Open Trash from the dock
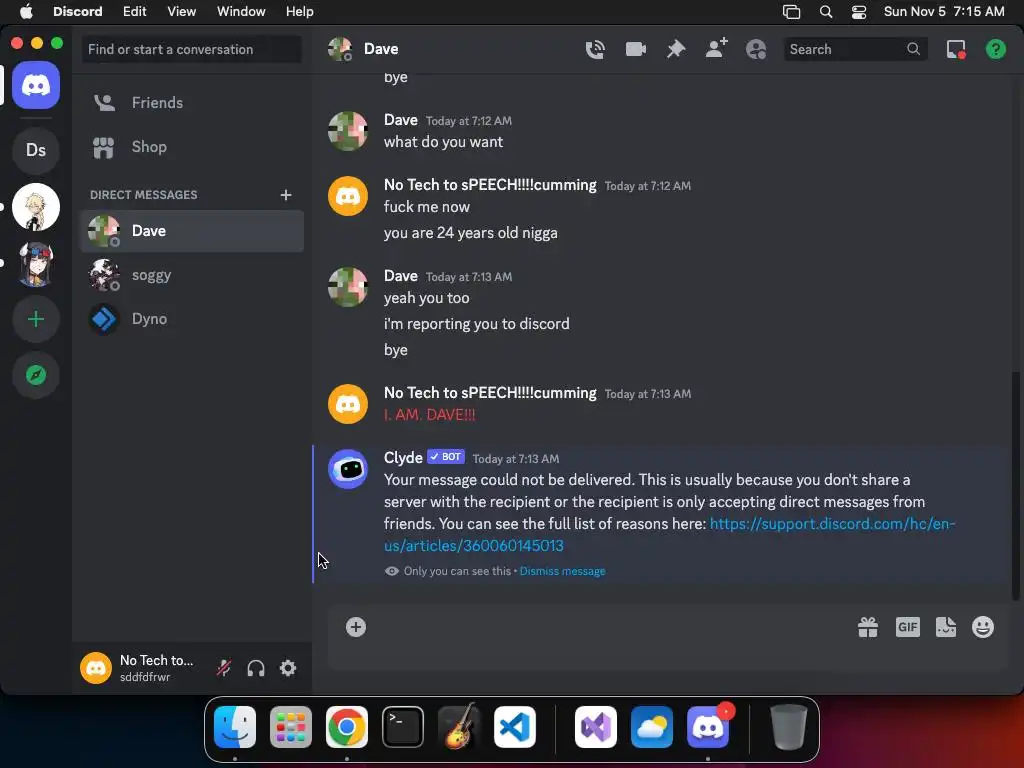This screenshot has height=768, width=1024. coord(789,727)
